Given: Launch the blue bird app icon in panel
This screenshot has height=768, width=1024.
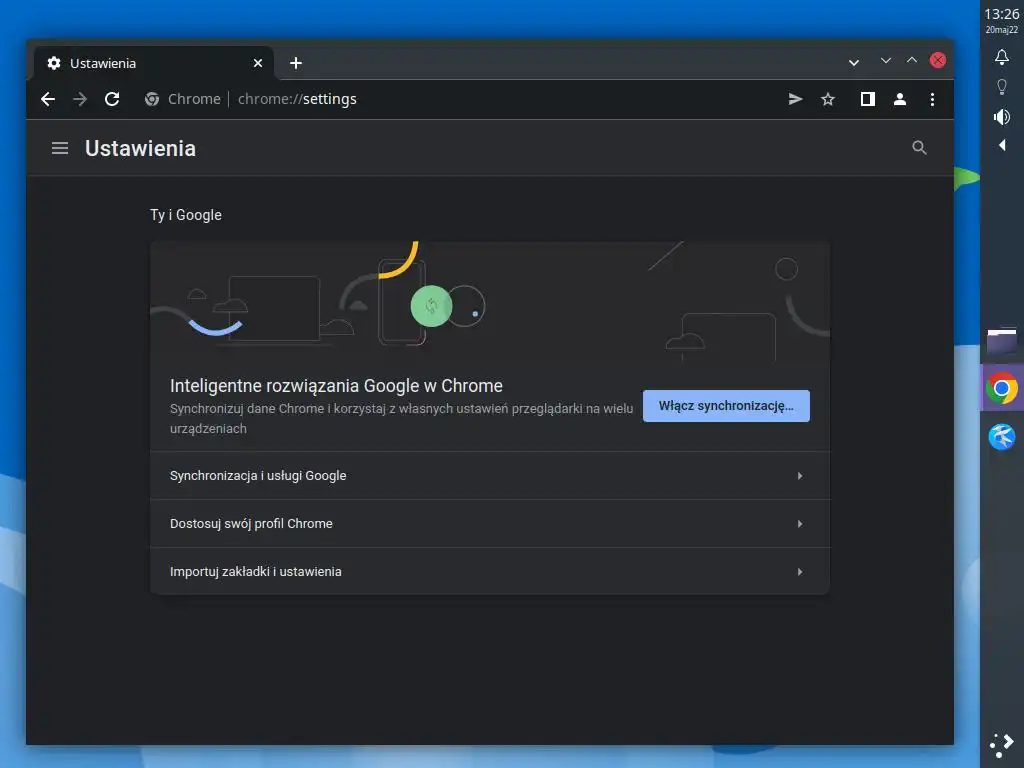Looking at the screenshot, I should [1002, 438].
